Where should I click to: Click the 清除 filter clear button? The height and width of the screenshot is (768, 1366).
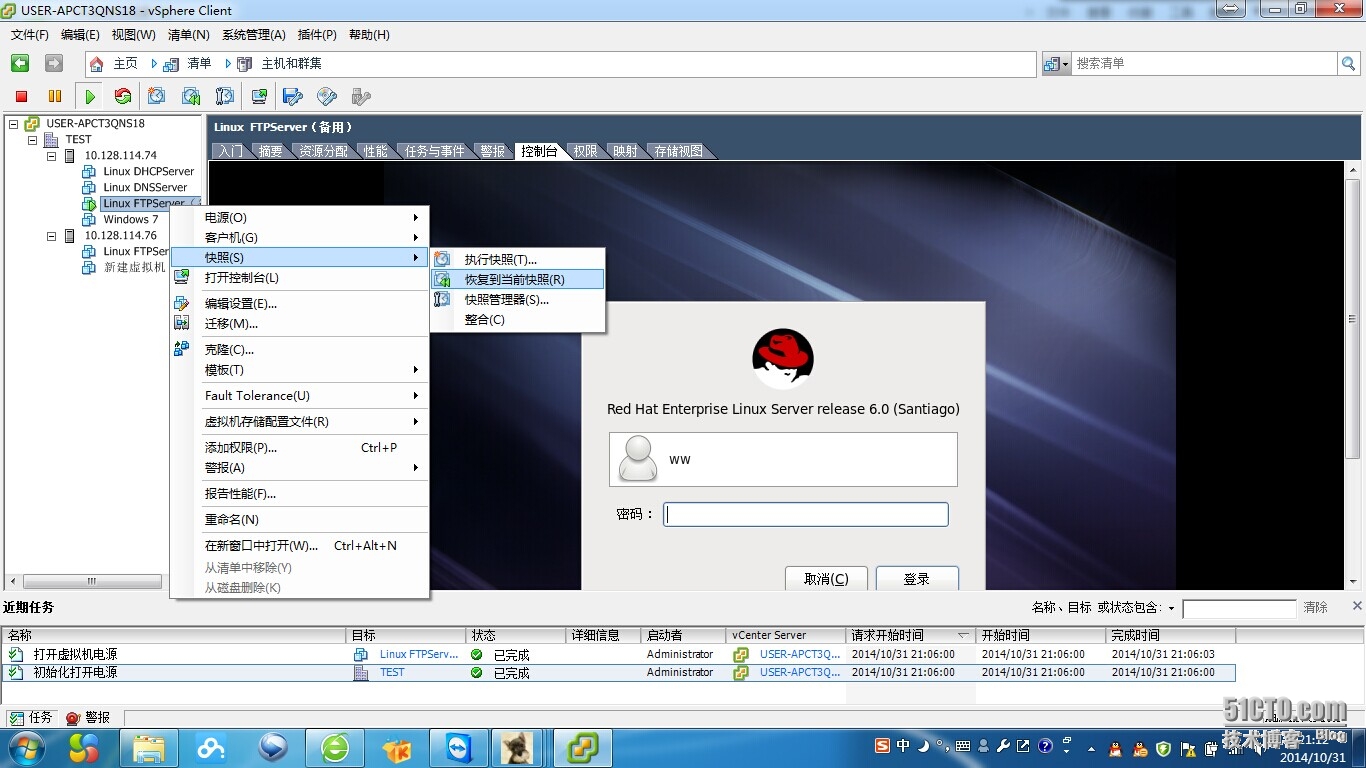1316,607
